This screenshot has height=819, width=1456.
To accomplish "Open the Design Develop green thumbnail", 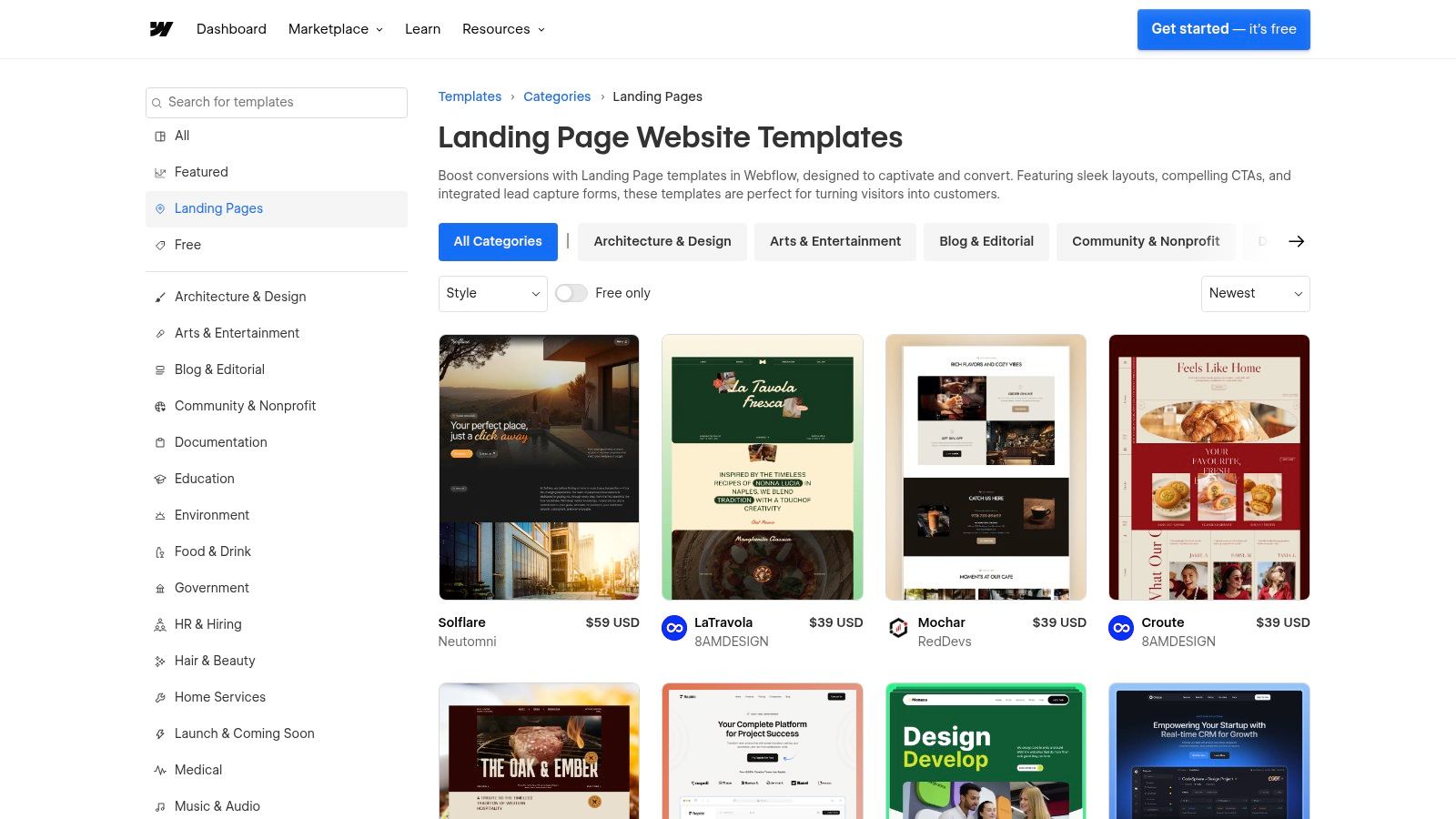I will click(x=986, y=752).
